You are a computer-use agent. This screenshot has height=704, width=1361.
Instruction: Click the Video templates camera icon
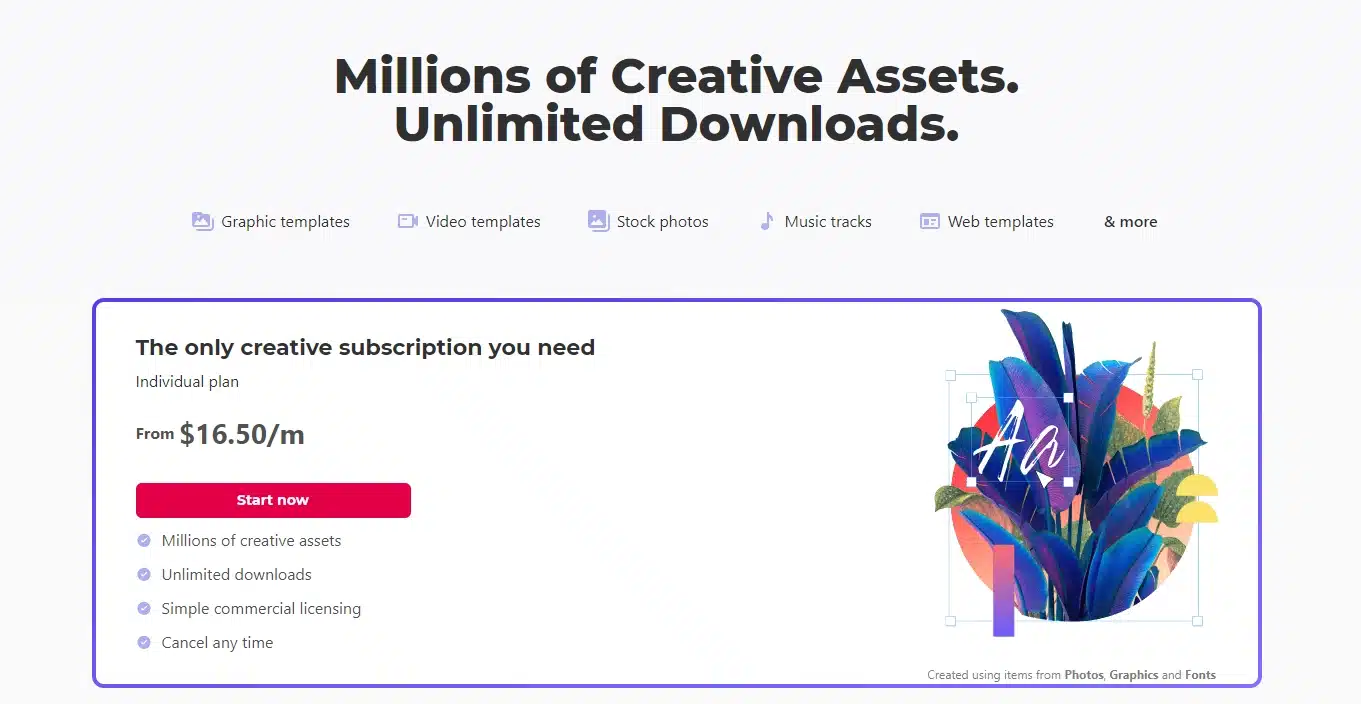[408, 222]
